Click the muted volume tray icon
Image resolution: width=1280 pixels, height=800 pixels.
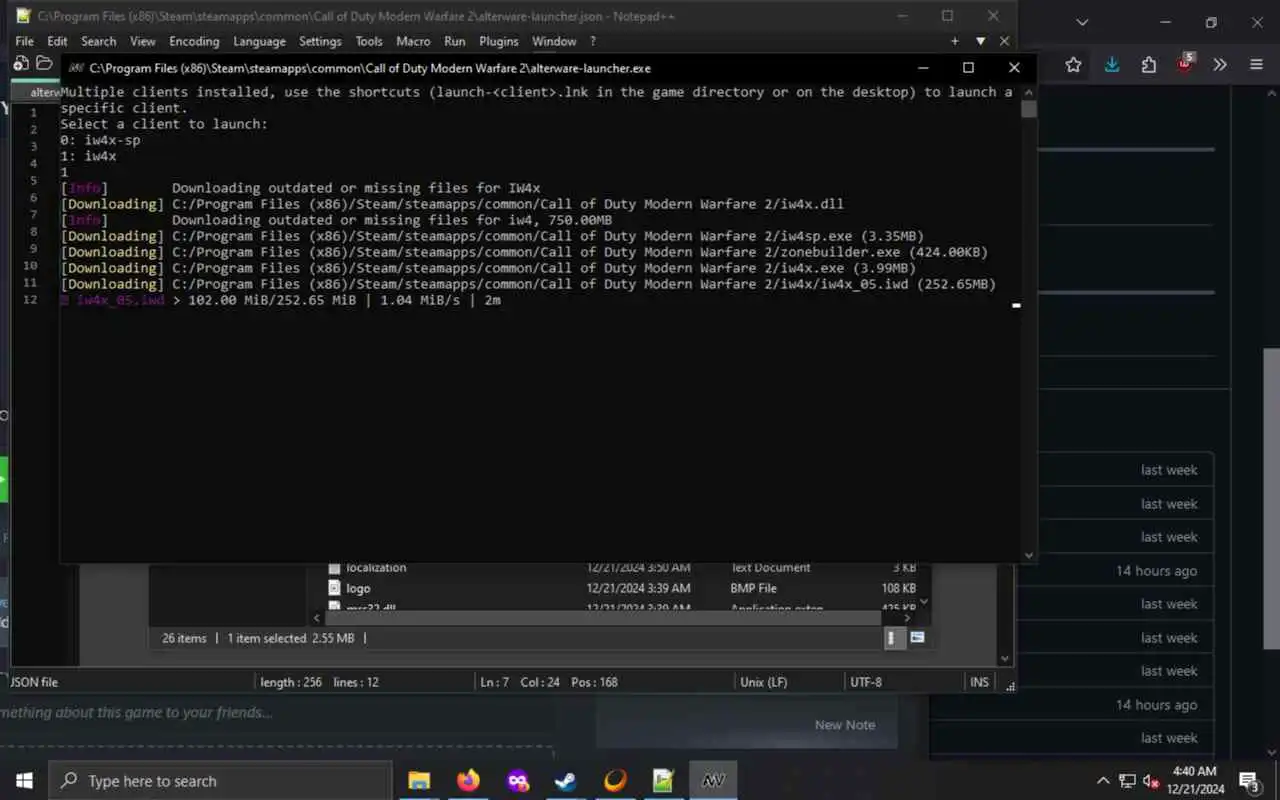(x=1152, y=781)
